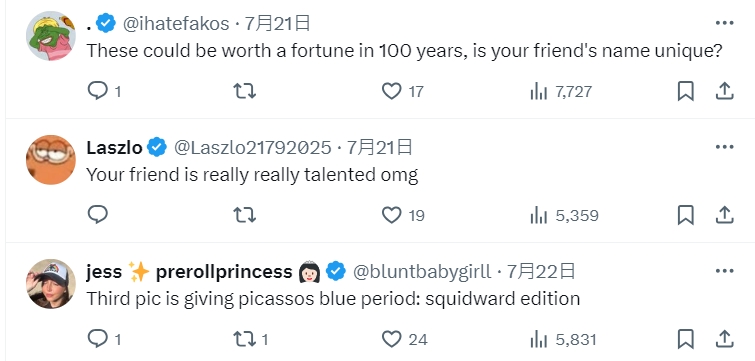
Task: Open jess's profile photo avatar
Action: pyautogui.click(x=51, y=284)
